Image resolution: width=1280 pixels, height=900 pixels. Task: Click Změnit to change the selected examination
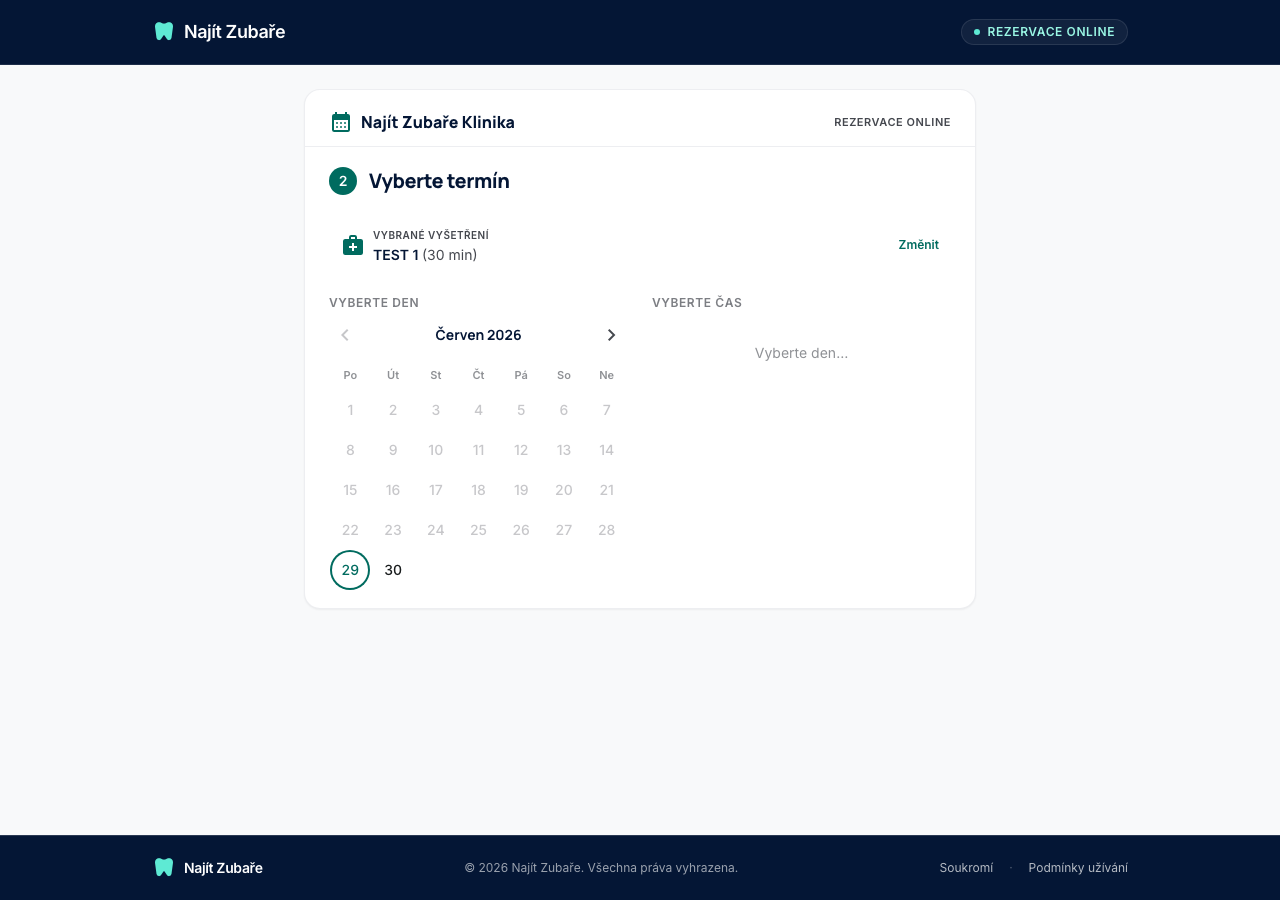(918, 244)
